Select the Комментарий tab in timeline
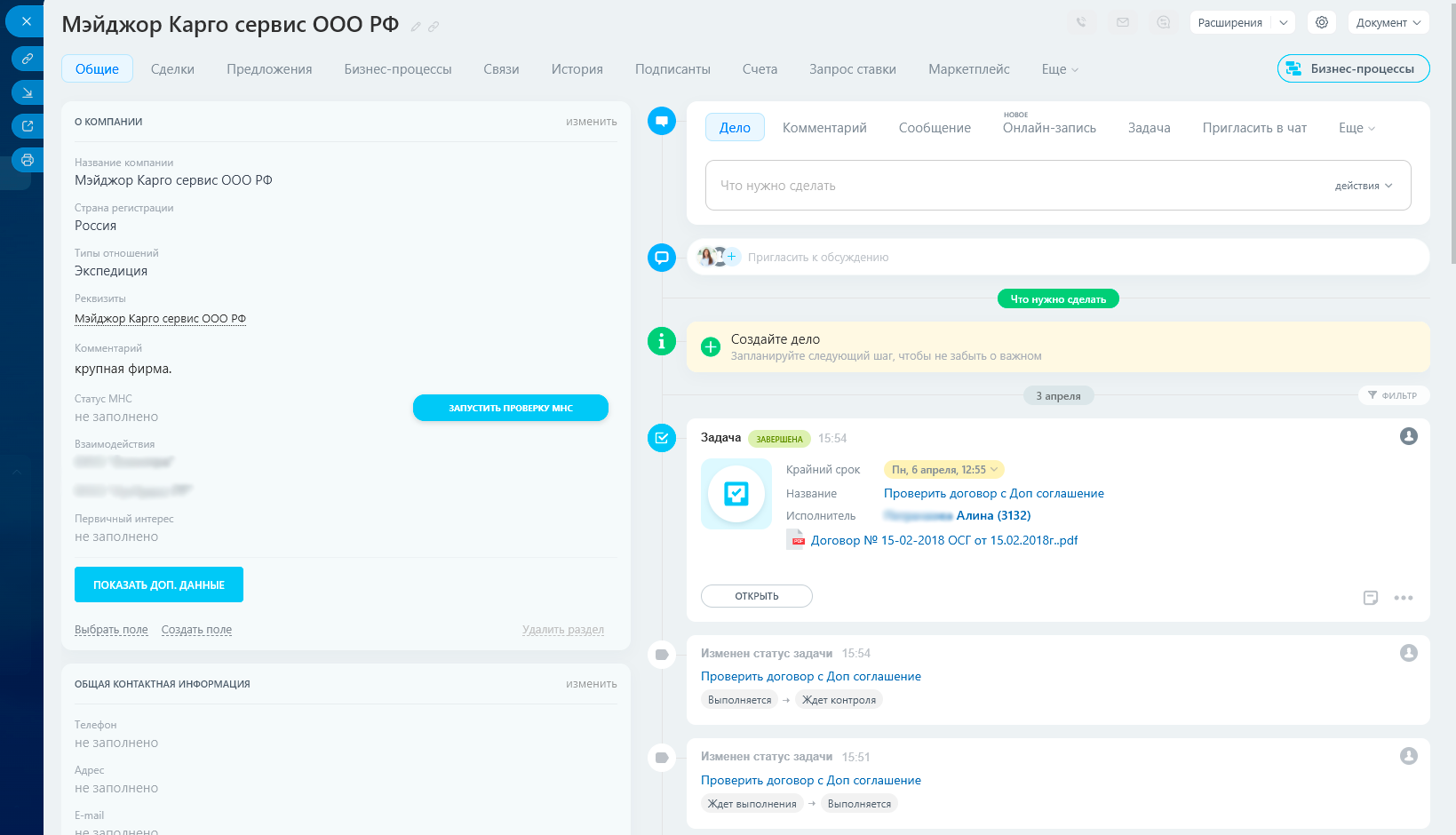1456x835 pixels. pyautogui.click(x=824, y=128)
